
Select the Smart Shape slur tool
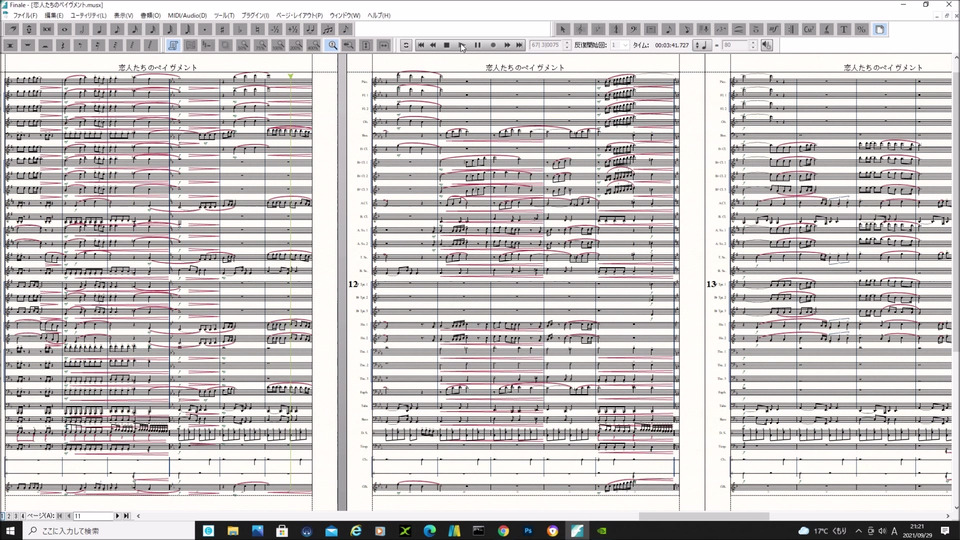pyautogui.click(x=739, y=29)
